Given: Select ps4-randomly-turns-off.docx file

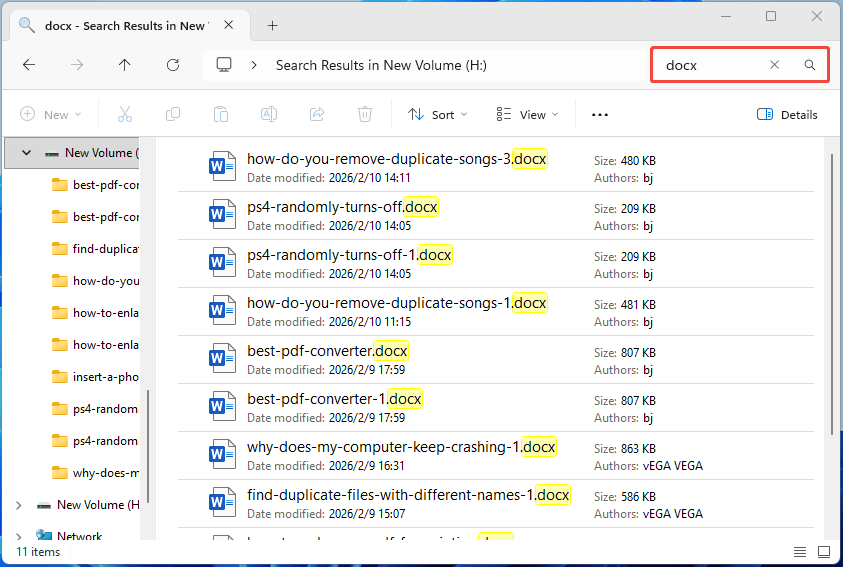Looking at the screenshot, I should pyautogui.click(x=496, y=216).
